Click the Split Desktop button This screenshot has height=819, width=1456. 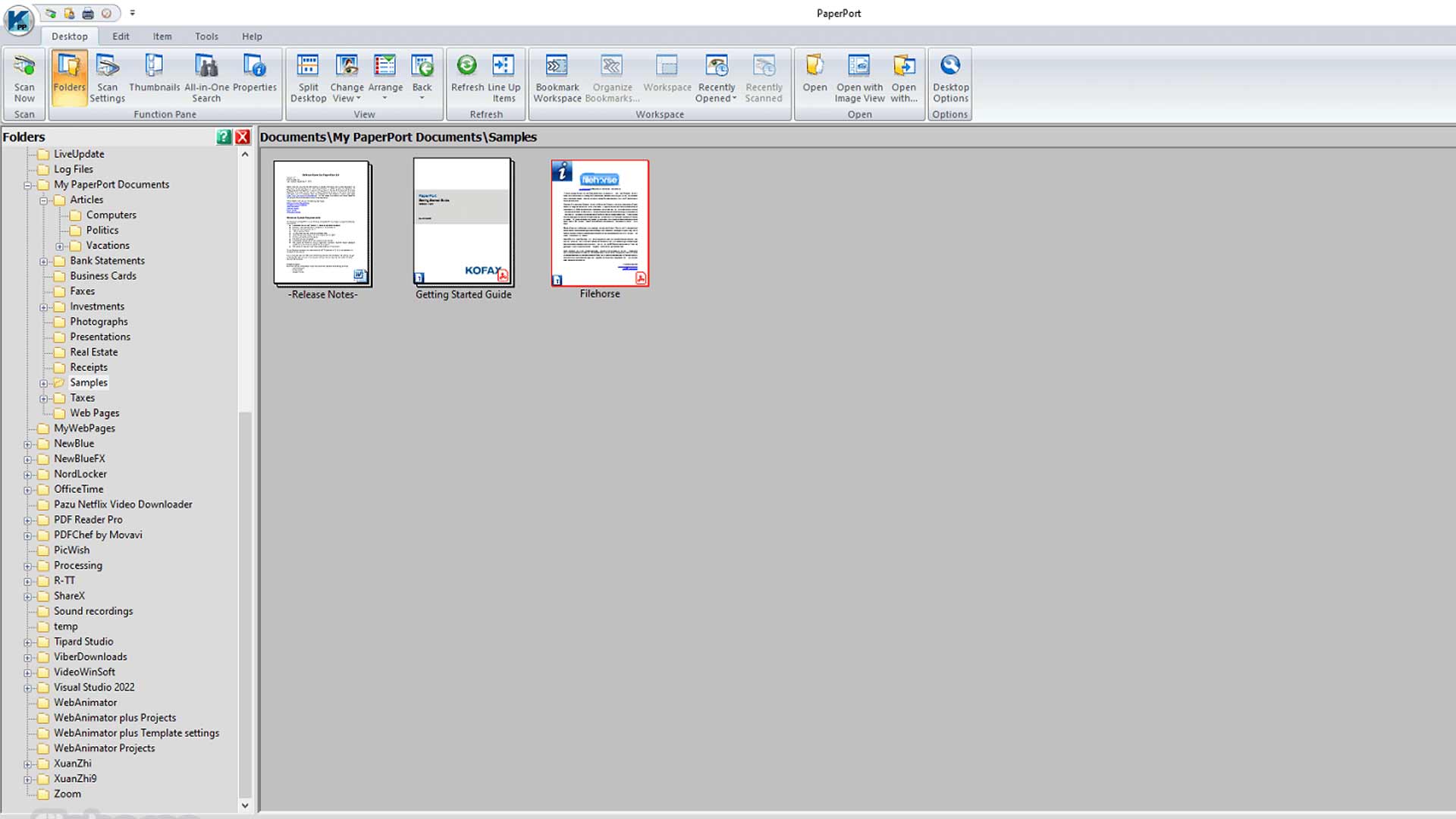point(309,79)
